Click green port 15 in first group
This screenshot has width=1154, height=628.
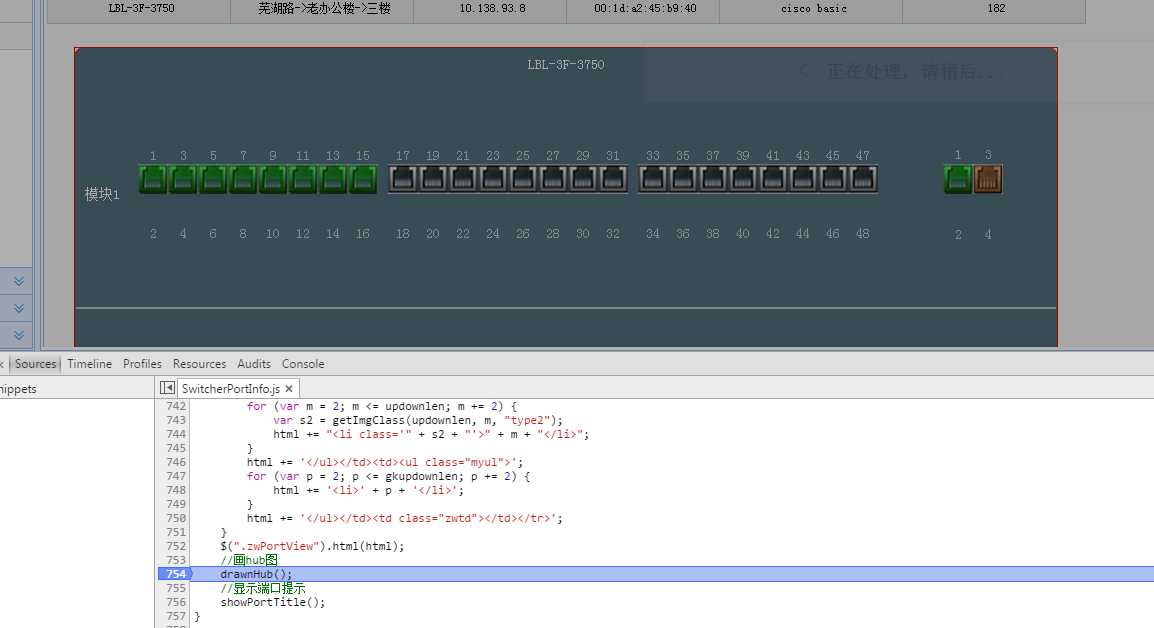(363, 179)
